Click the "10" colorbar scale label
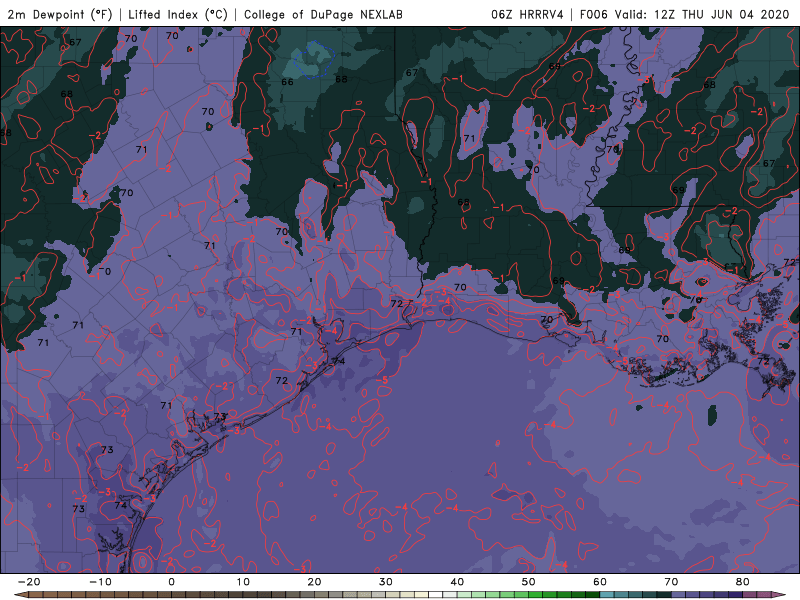 tap(243, 582)
